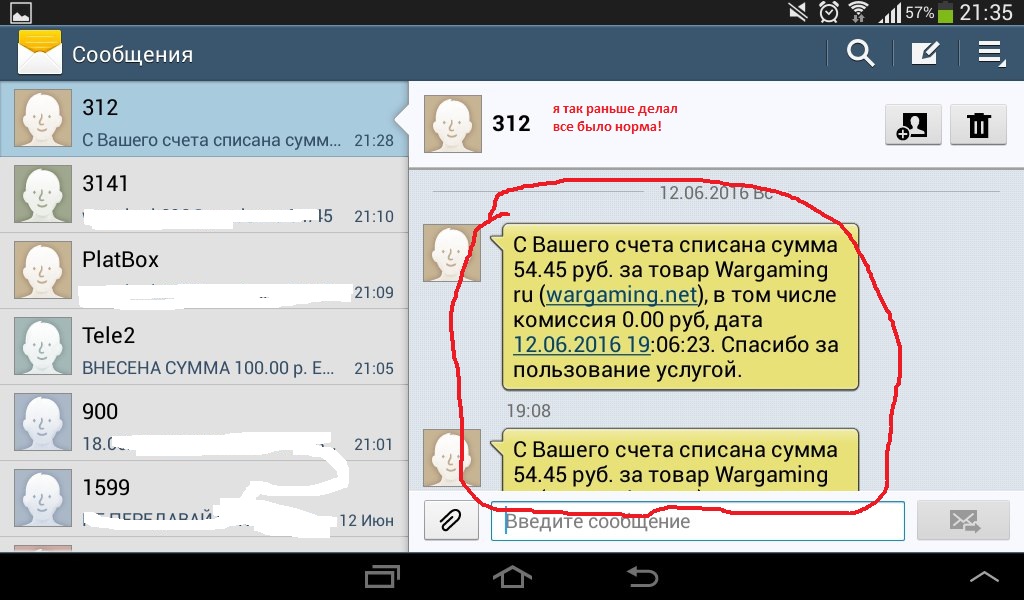Tap the Tele2 contact avatar
1024x600 pixels.
[x=43, y=346]
